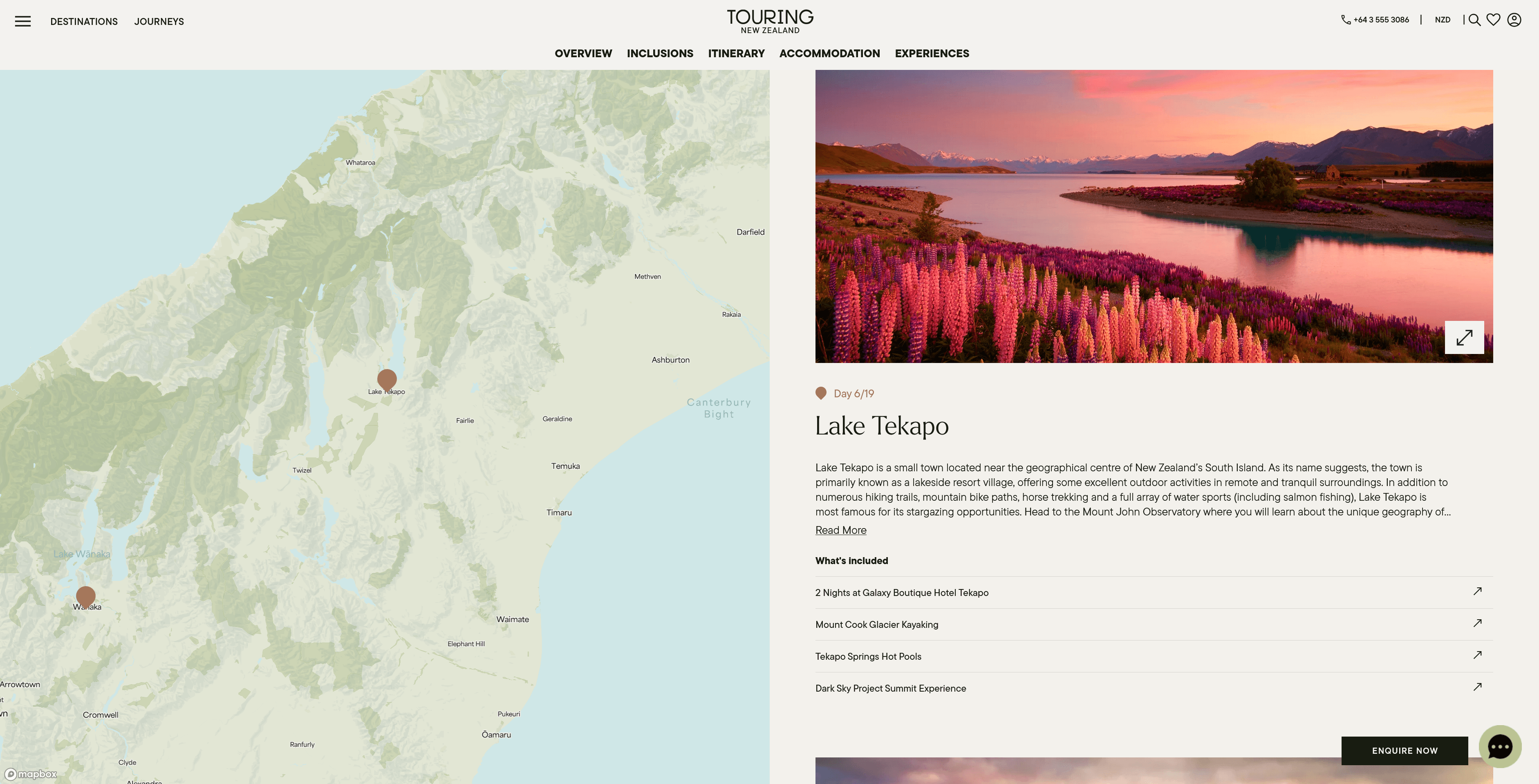Click the Read More link

[840, 530]
